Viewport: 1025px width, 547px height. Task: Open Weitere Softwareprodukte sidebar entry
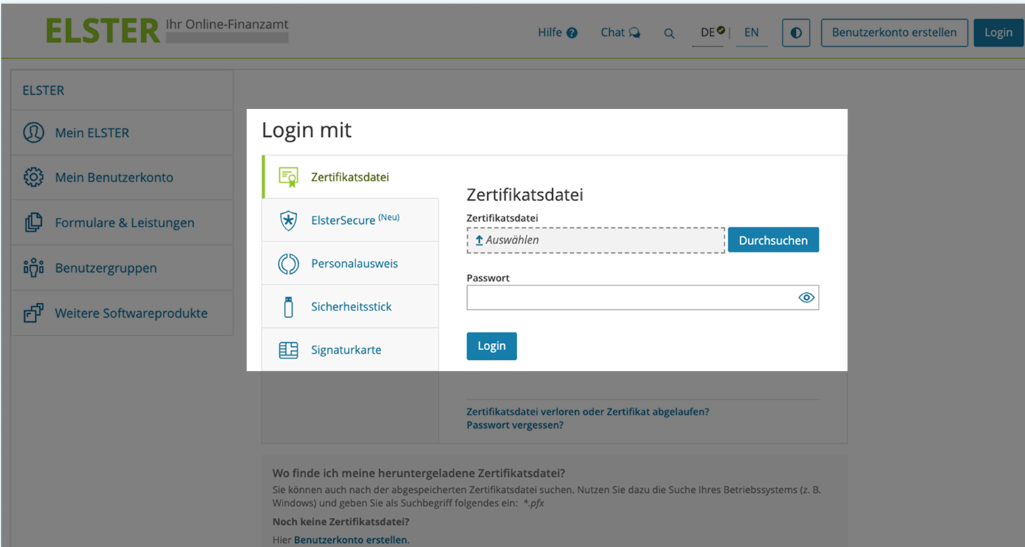[122, 313]
